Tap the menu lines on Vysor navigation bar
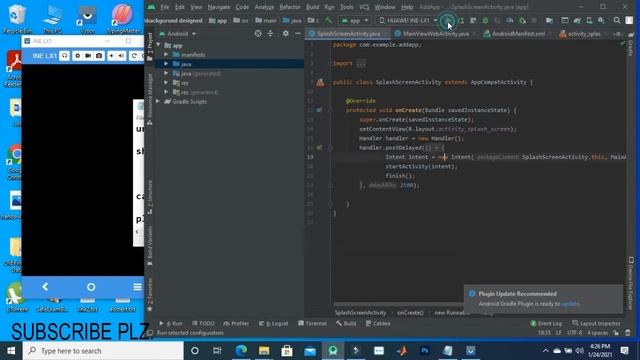 click(137, 287)
